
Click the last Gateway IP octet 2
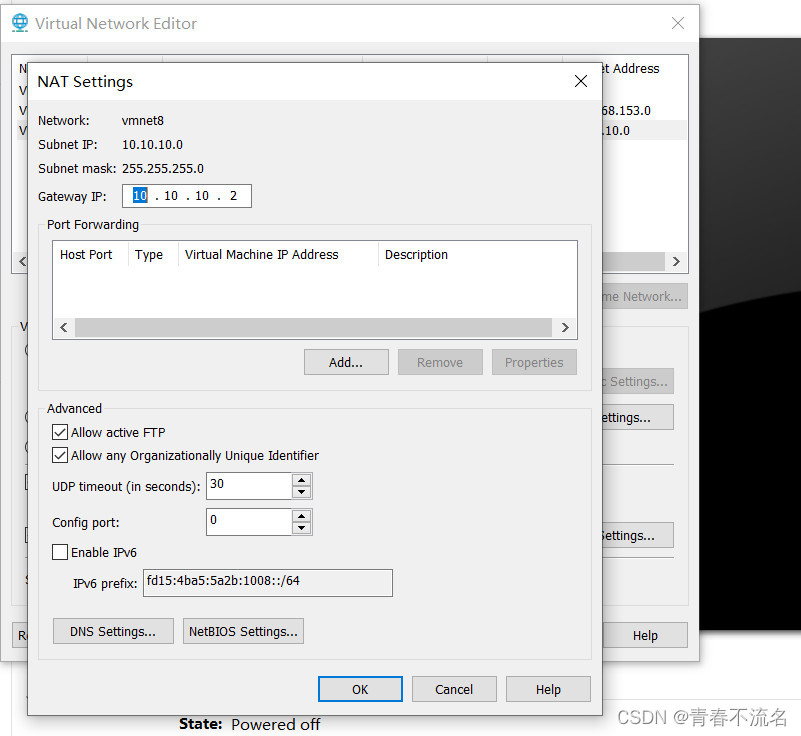[233, 196]
